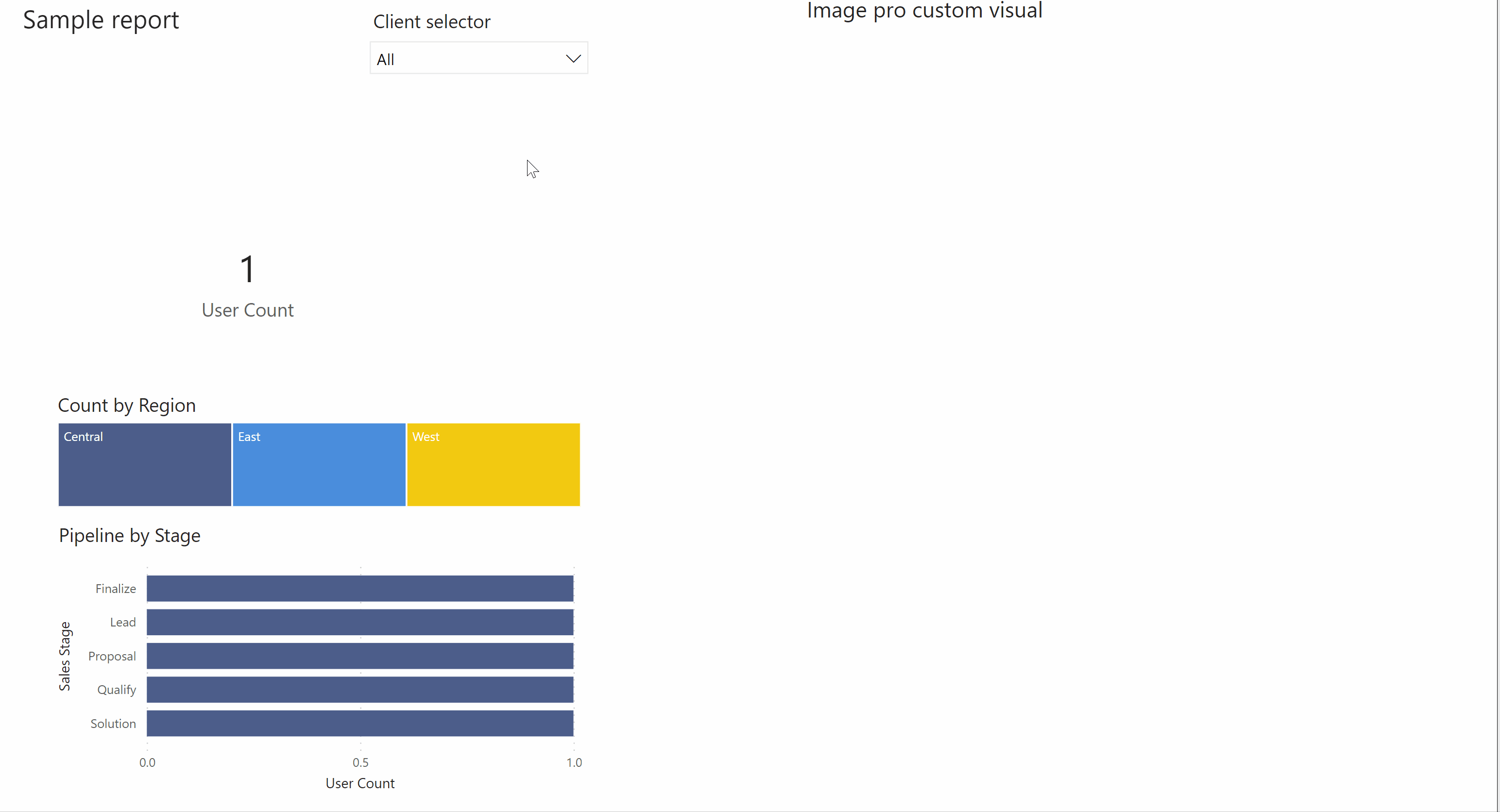This screenshot has height=812, width=1500.
Task: Click the 'All' client selector field
Action: click(478, 58)
